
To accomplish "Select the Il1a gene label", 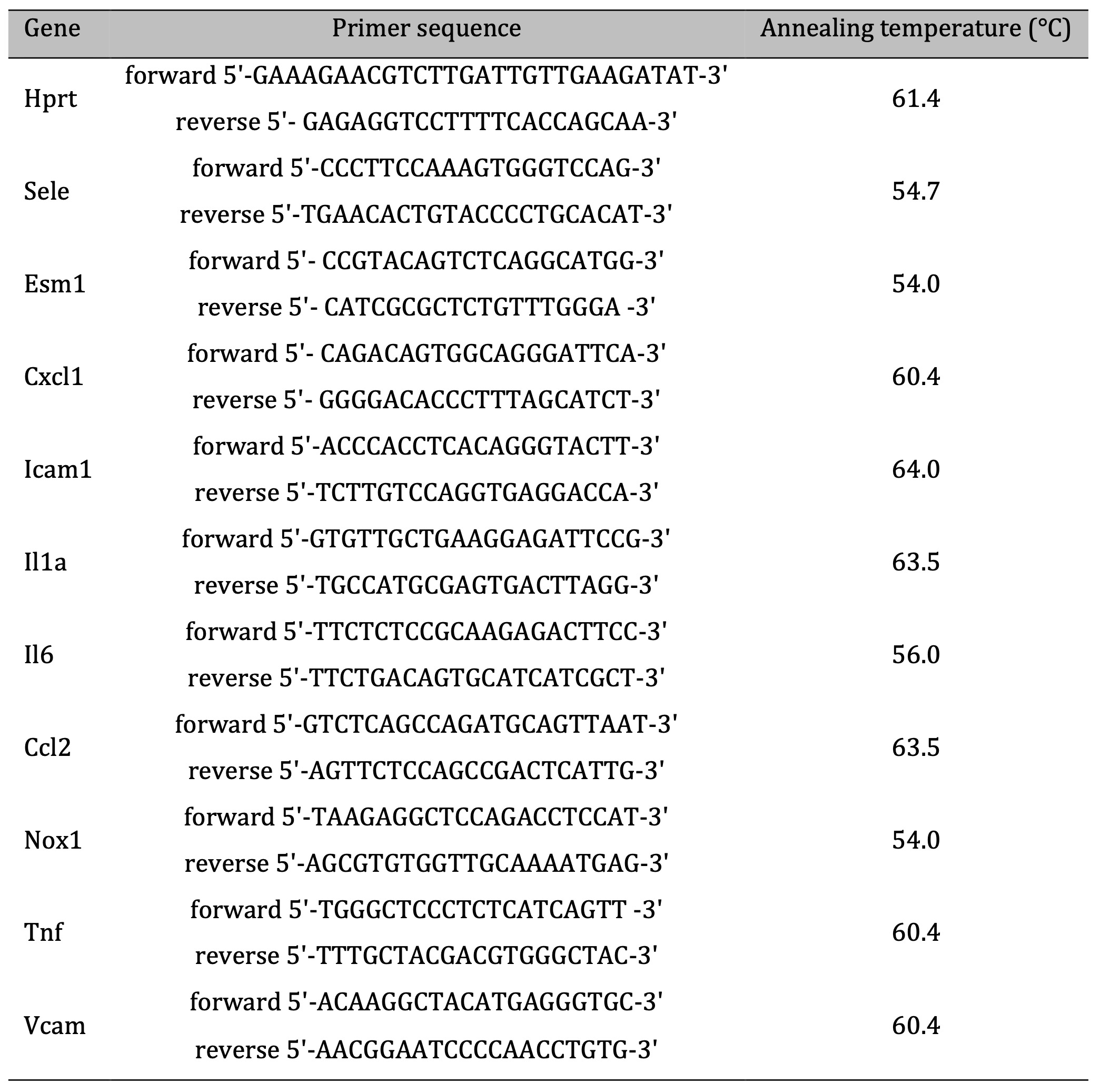I will tap(45, 562).
